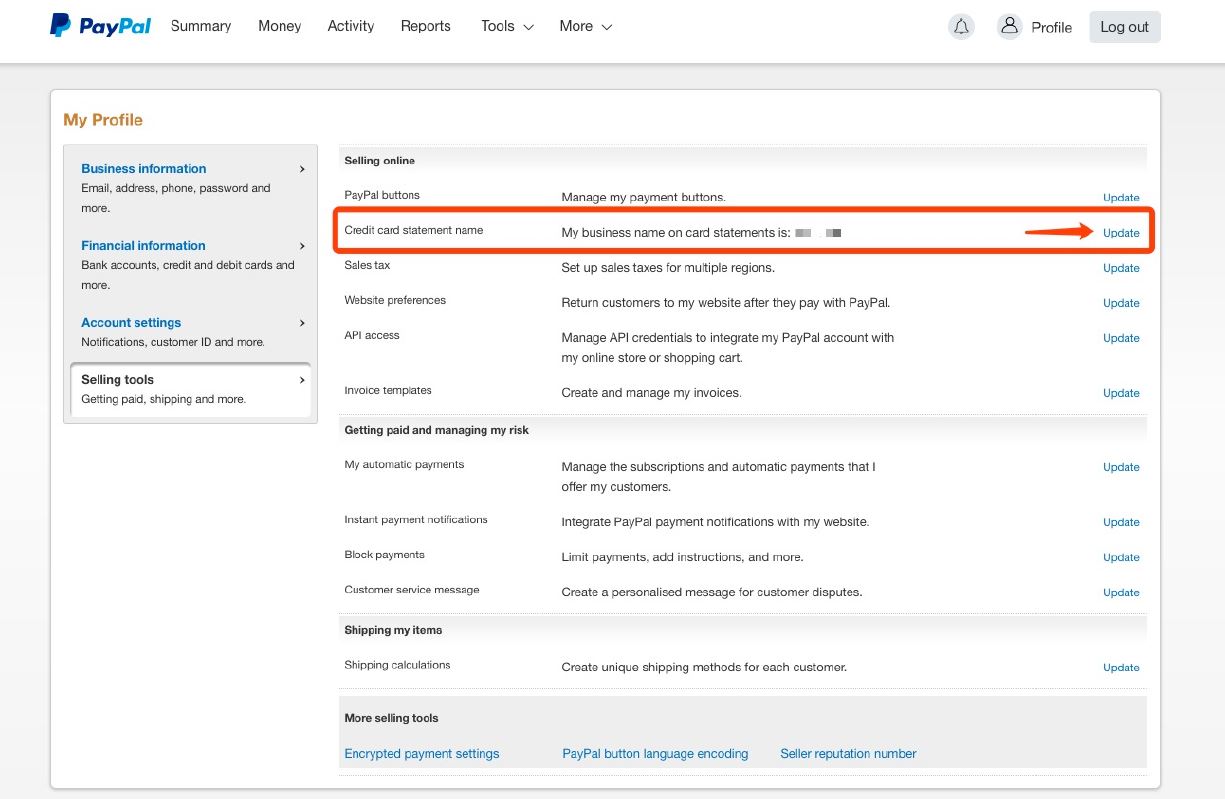Image resolution: width=1225 pixels, height=799 pixels.
Task: Open PayPal button language encoding link
Action: [655, 754]
